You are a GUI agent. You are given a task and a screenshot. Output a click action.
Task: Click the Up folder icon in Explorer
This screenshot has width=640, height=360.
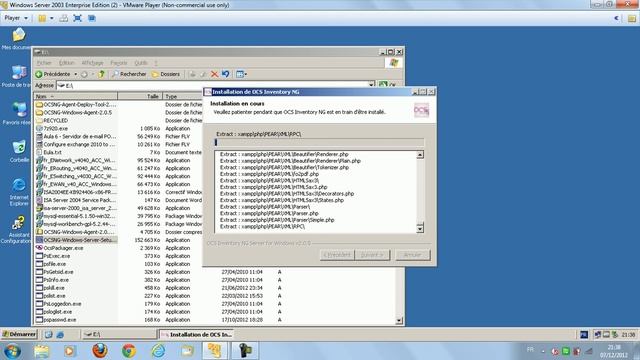point(101,74)
